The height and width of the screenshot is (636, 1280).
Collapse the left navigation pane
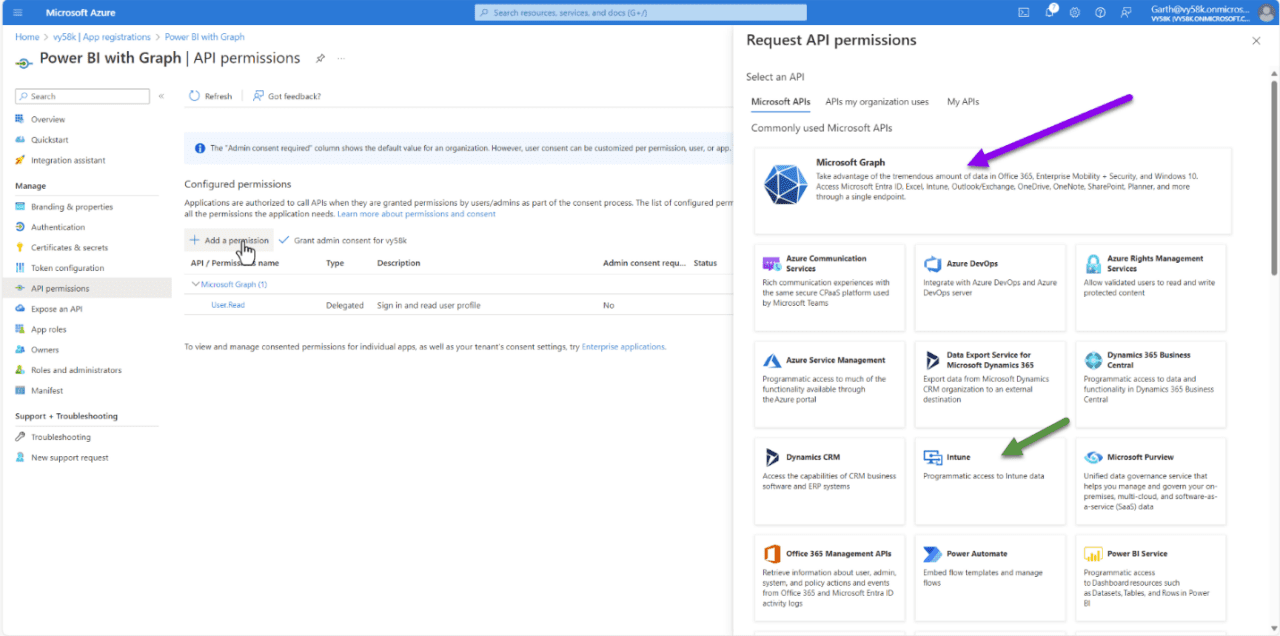(x=160, y=95)
